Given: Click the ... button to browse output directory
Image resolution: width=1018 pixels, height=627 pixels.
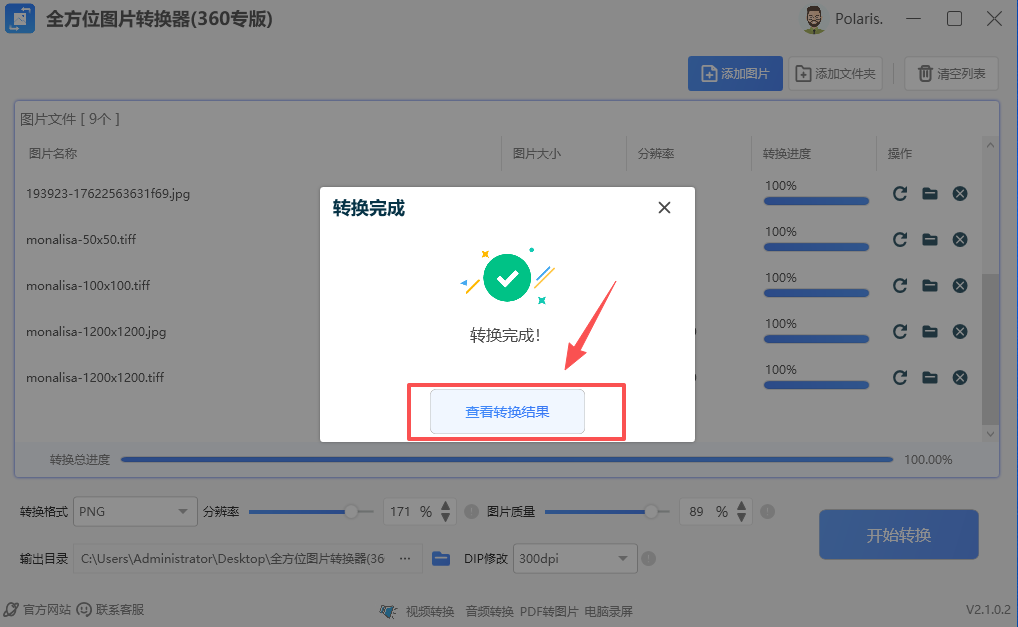Looking at the screenshot, I should pyautogui.click(x=406, y=559).
